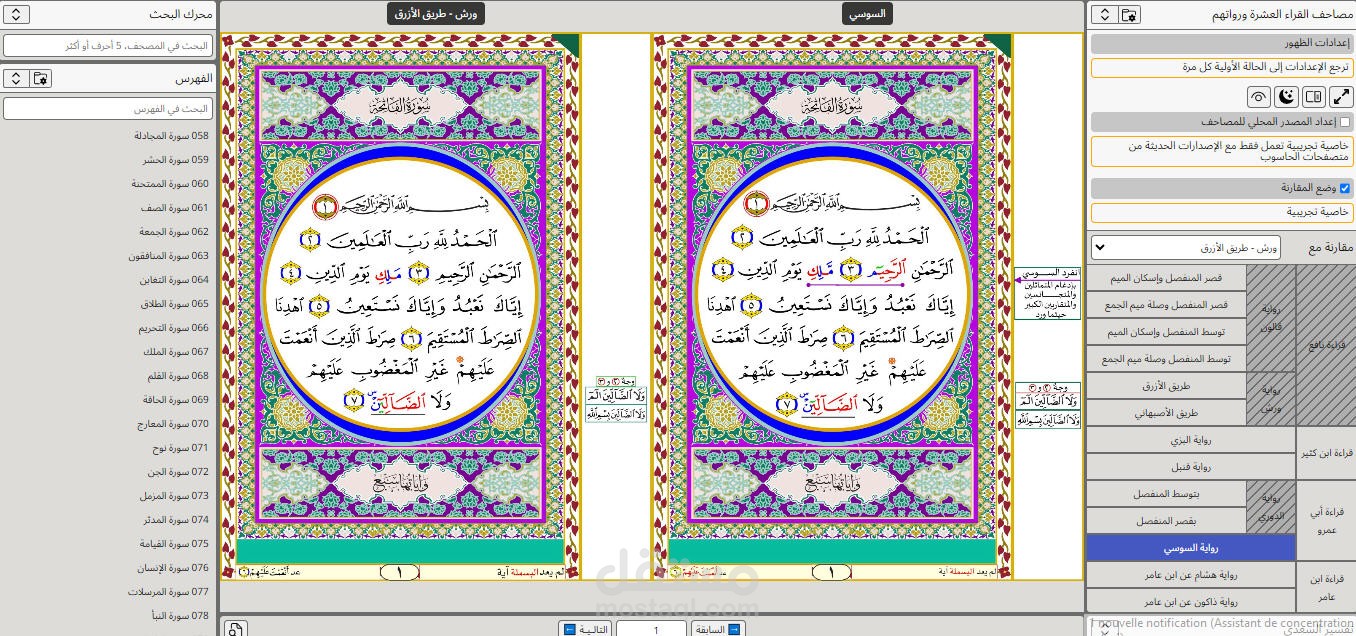
Task: Choose قصر المنفصل وإسكان الميم
Action: tap(1167, 278)
